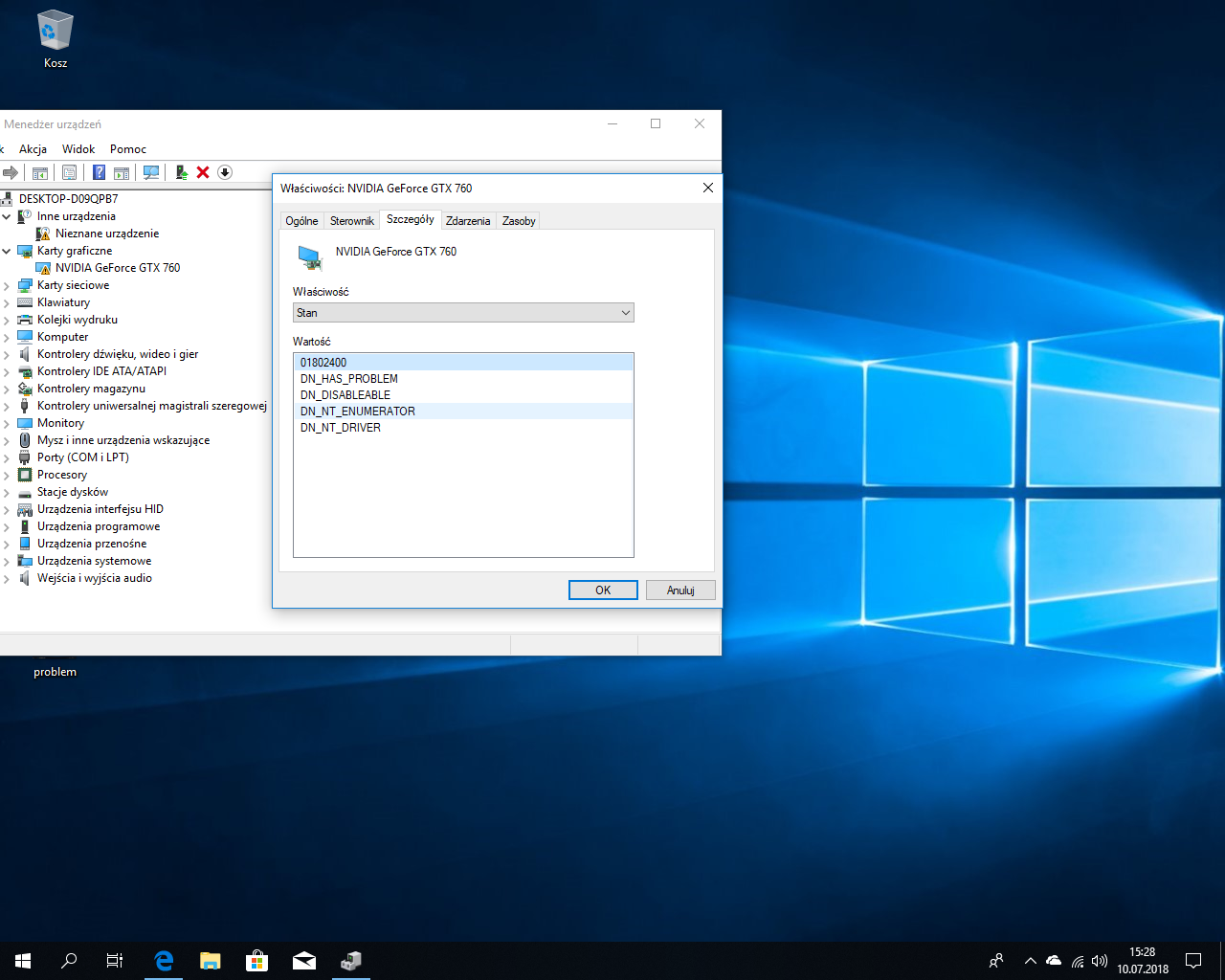Image resolution: width=1225 pixels, height=980 pixels.
Task: Open the Właściwość dropdown showing Stan
Action: click(x=463, y=313)
